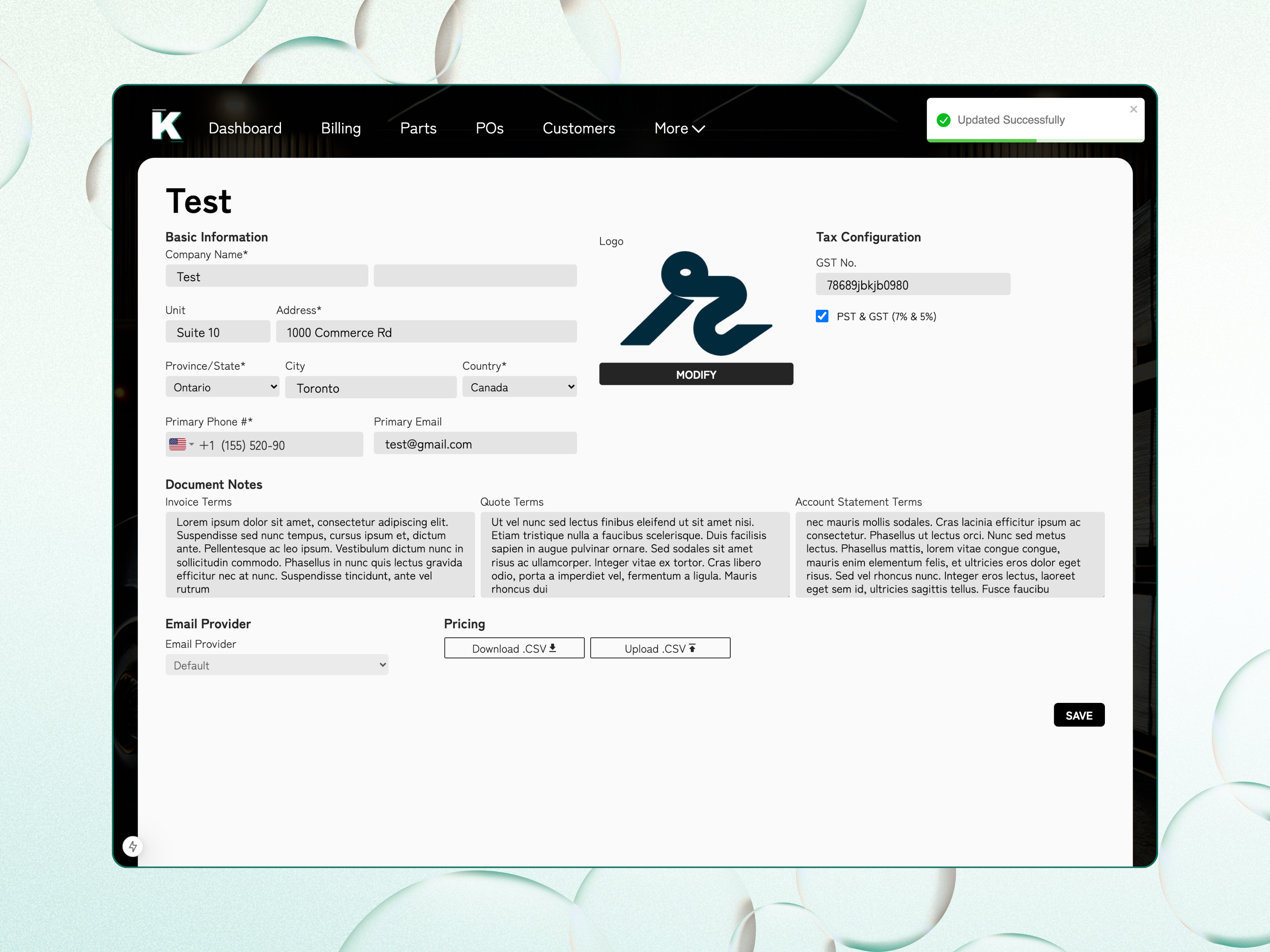Upload a pricing CSV file
The width and height of the screenshot is (1270, 952).
click(660, 649)
